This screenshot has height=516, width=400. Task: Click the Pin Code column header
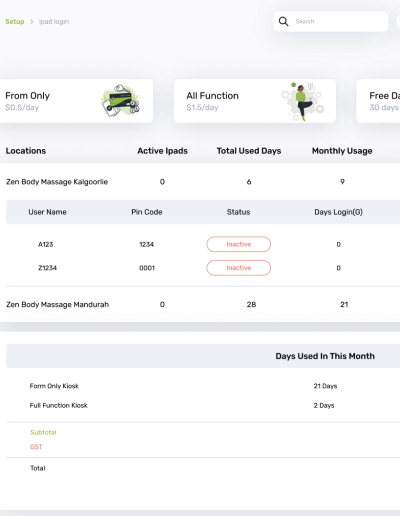coord(147,212)
